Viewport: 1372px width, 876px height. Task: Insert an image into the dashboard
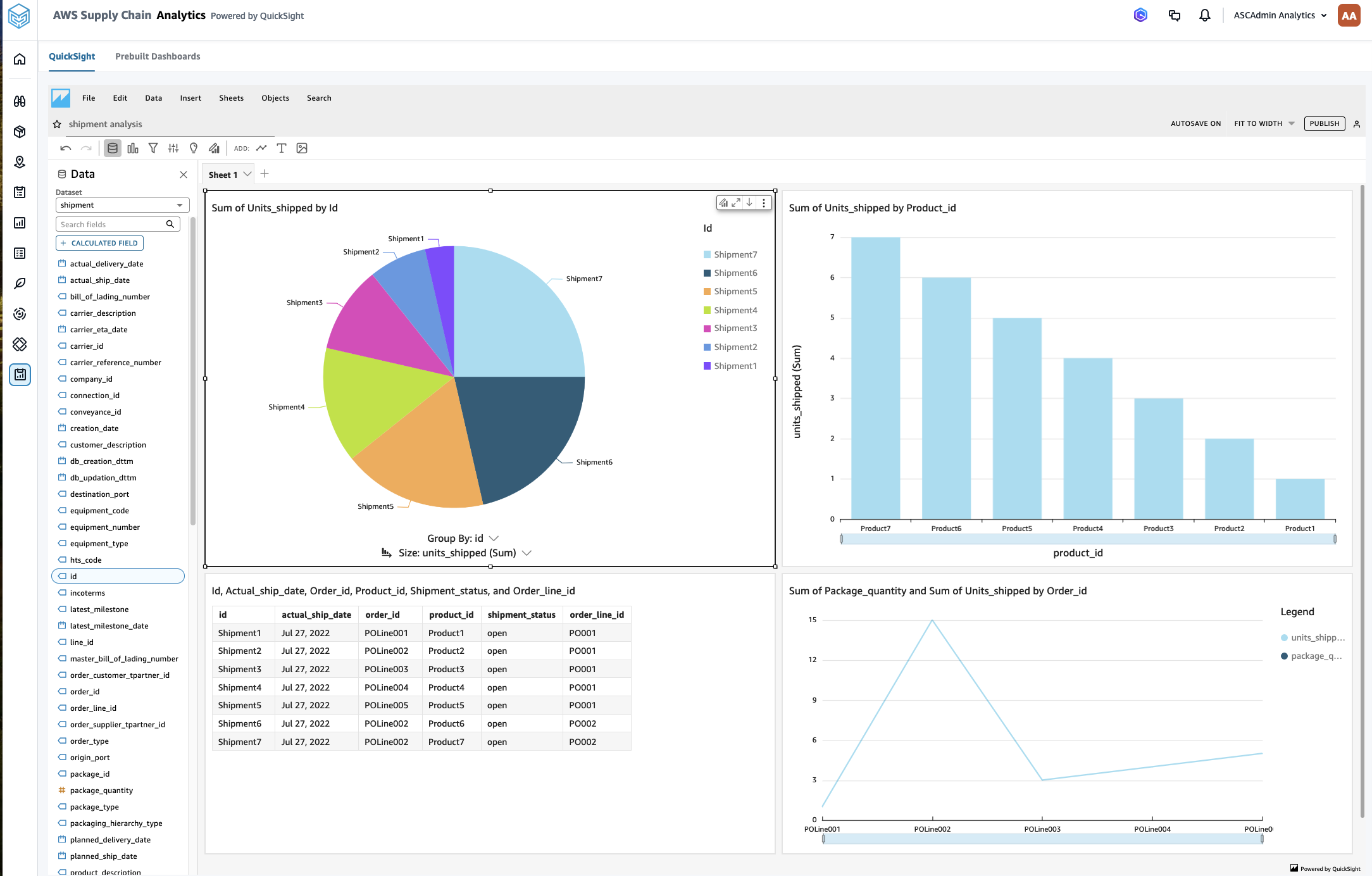(x=302, y=148)
